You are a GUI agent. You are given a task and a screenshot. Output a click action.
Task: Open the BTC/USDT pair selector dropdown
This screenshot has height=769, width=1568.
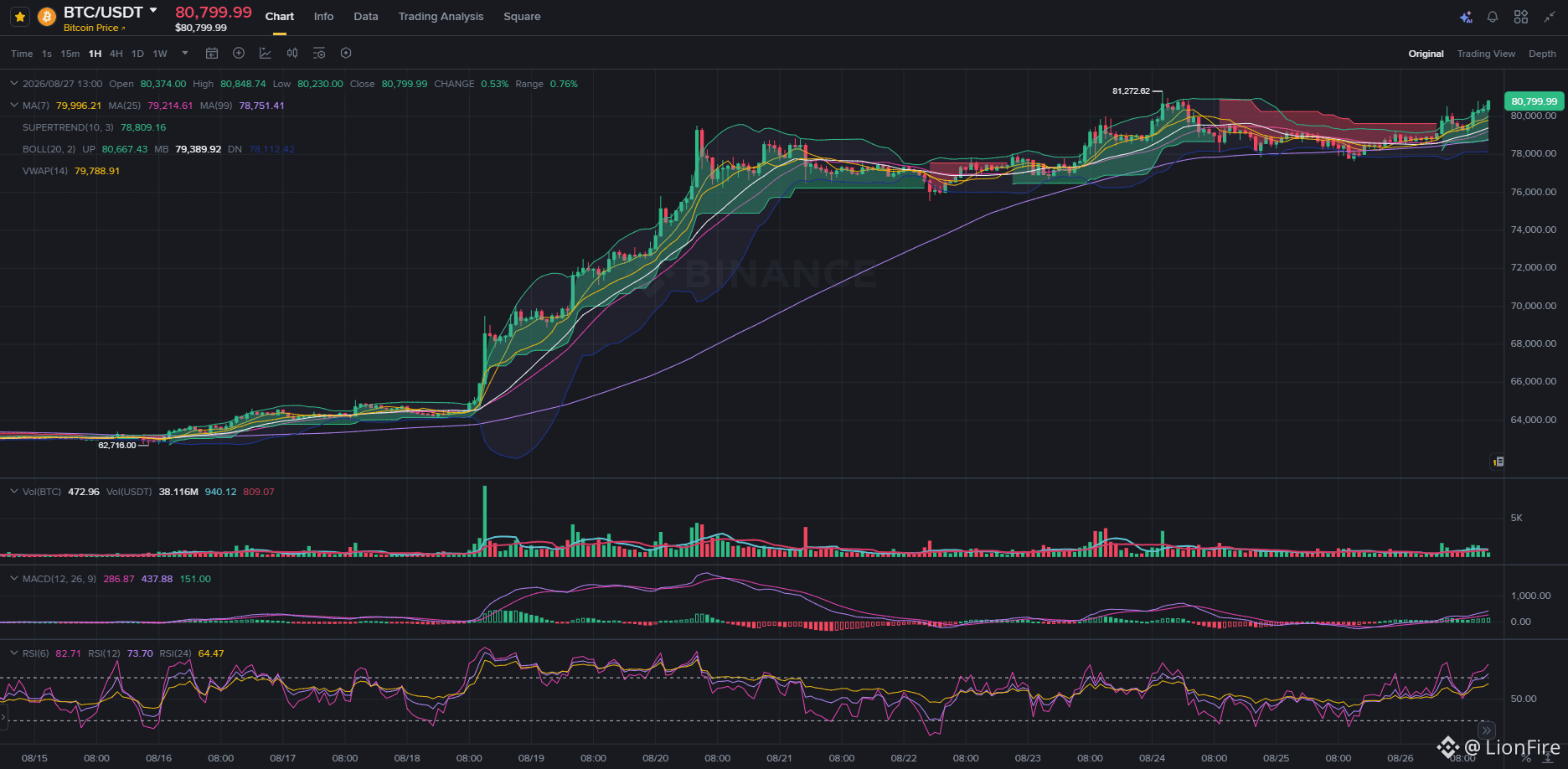[153, 11]
